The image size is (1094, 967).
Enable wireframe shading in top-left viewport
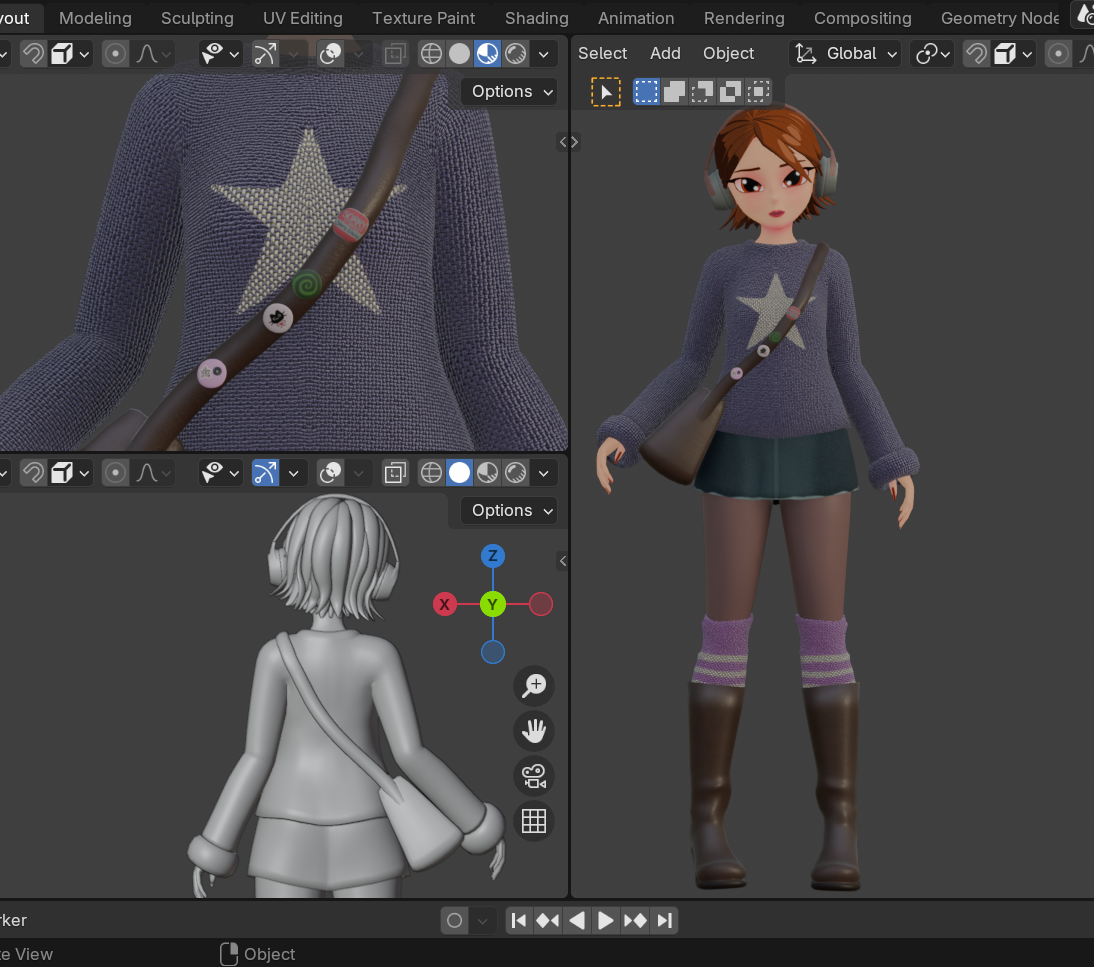pyautogui.click(x=431, y=54)
